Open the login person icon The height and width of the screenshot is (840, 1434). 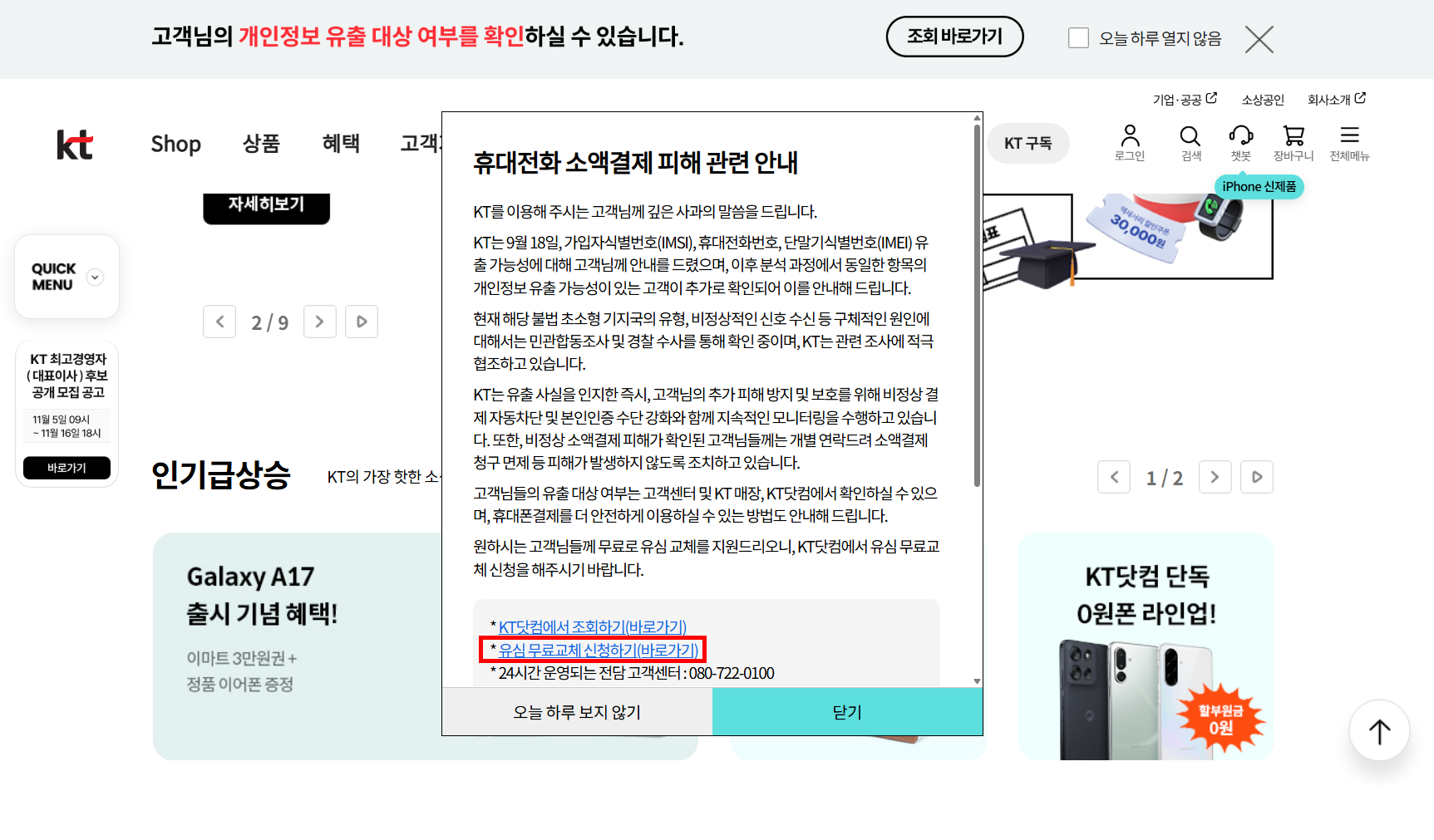pos(1130,143)
